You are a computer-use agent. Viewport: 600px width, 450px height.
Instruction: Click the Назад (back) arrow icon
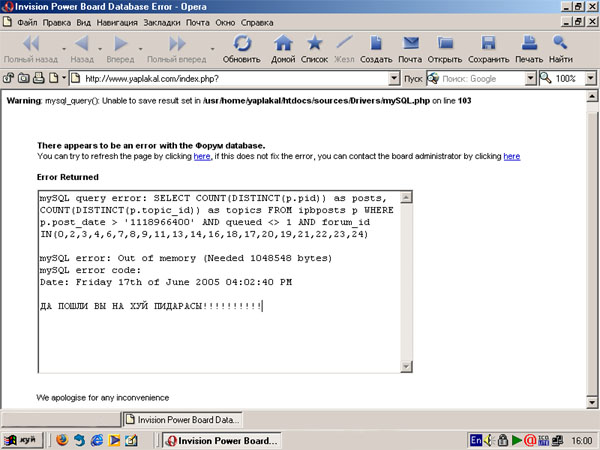(82, 43)
